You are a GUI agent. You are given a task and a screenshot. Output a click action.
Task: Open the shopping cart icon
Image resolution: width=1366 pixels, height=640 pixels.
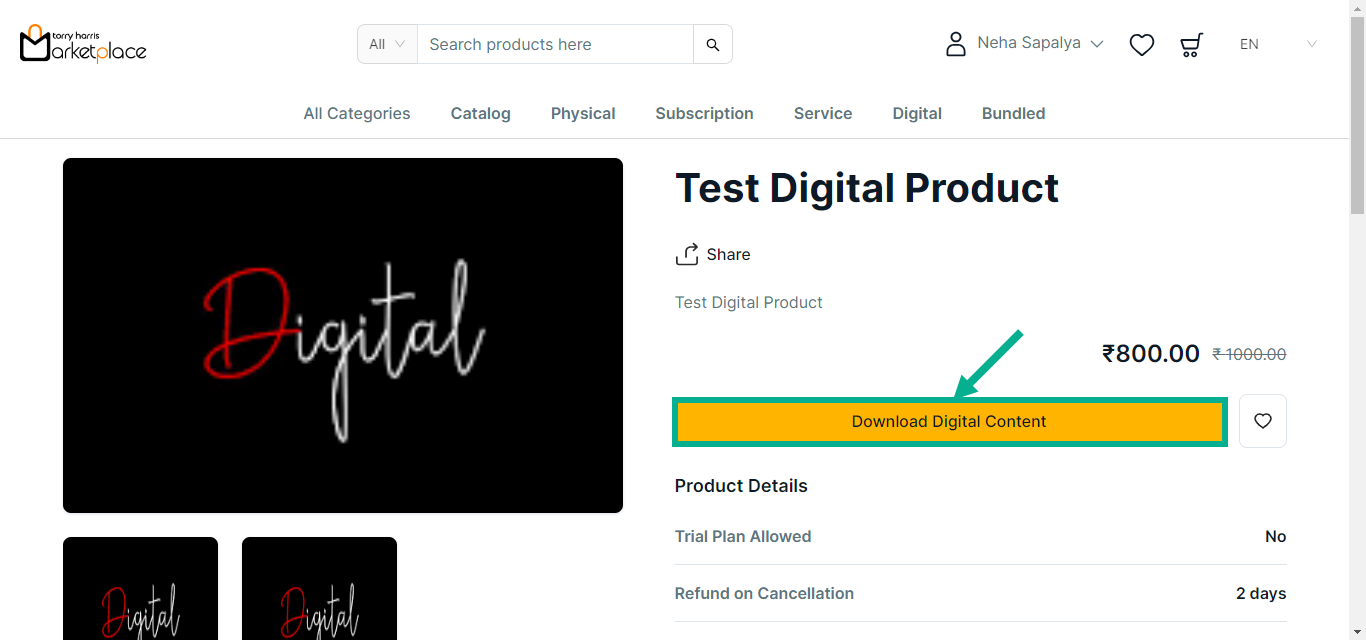click(x=1191, y=45)
